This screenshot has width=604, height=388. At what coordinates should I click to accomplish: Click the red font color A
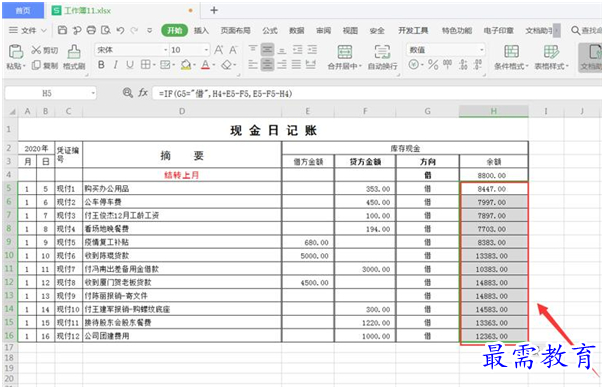pyautogui.click(x=205, y=65)
